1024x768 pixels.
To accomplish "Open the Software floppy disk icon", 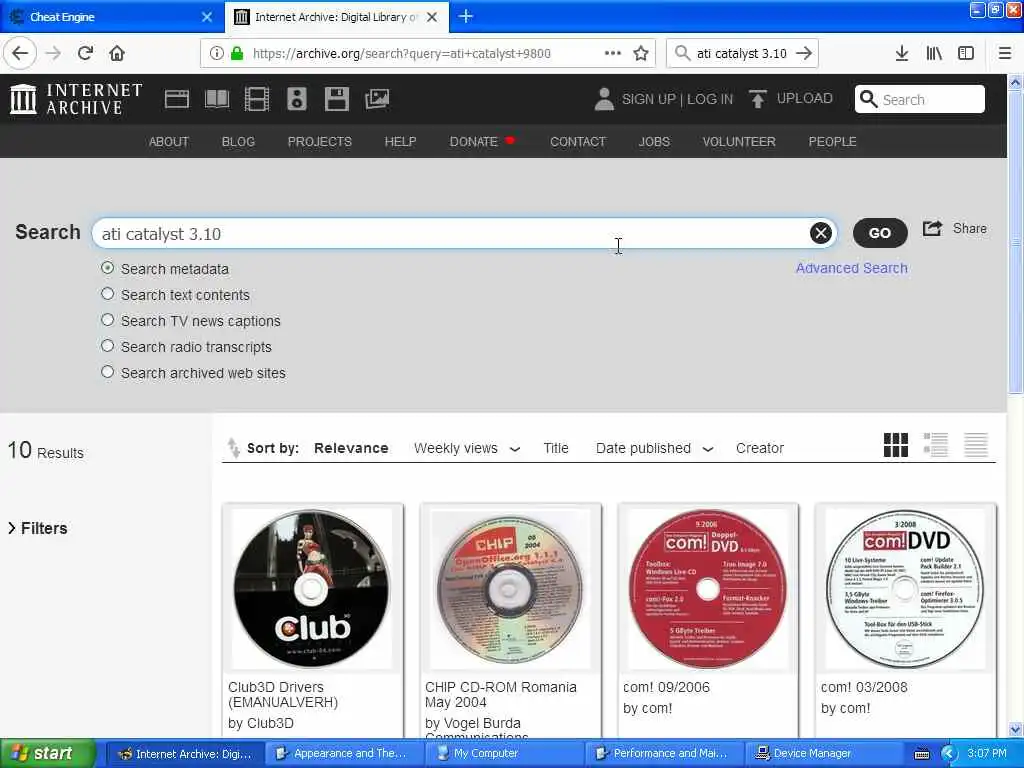I will (x=337, y=99).
